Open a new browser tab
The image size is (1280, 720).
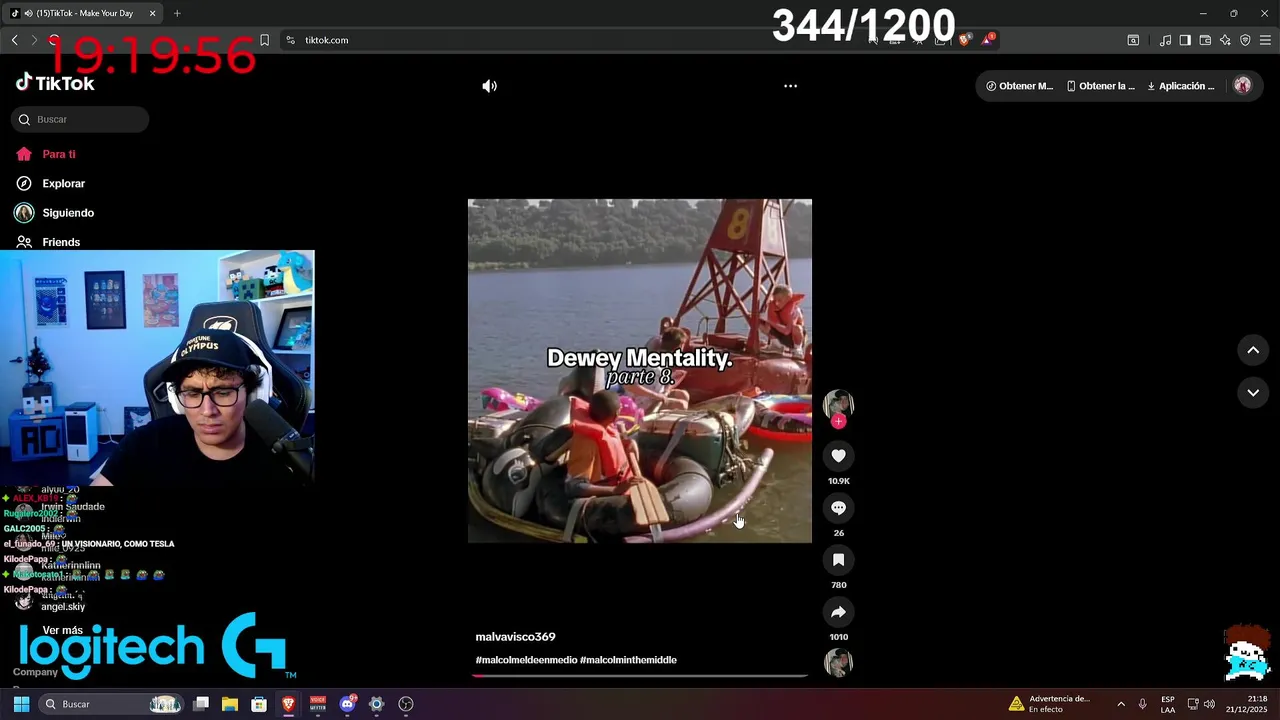177,13
